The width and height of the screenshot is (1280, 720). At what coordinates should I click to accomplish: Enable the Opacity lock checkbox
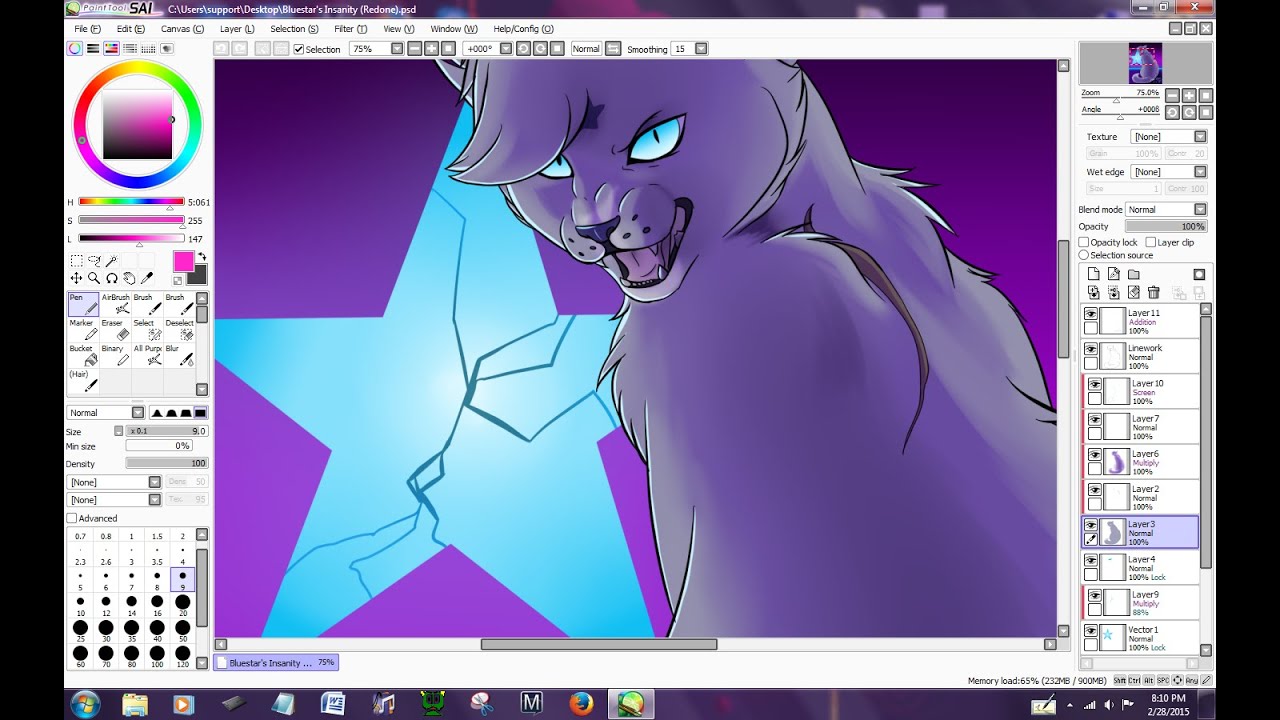(x=1084, y=242)
